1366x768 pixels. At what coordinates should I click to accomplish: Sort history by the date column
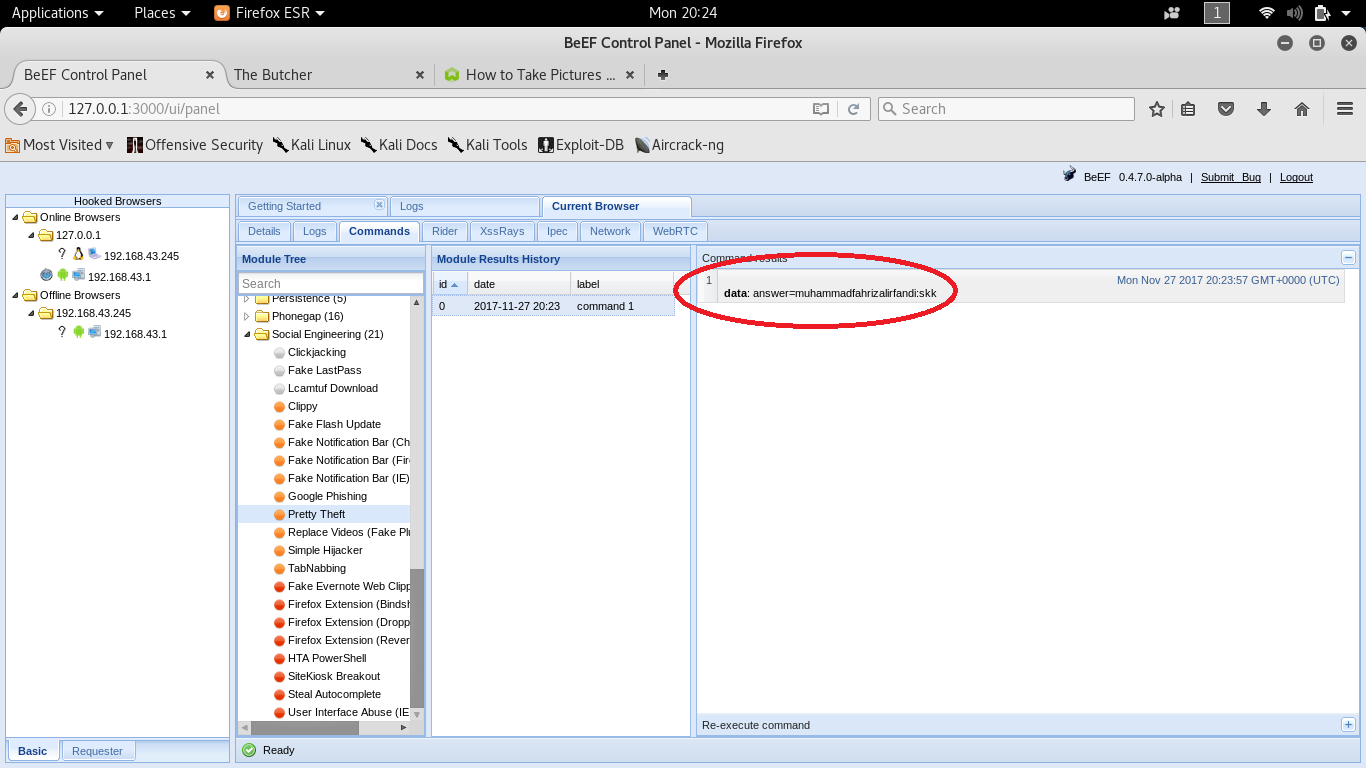519,284
